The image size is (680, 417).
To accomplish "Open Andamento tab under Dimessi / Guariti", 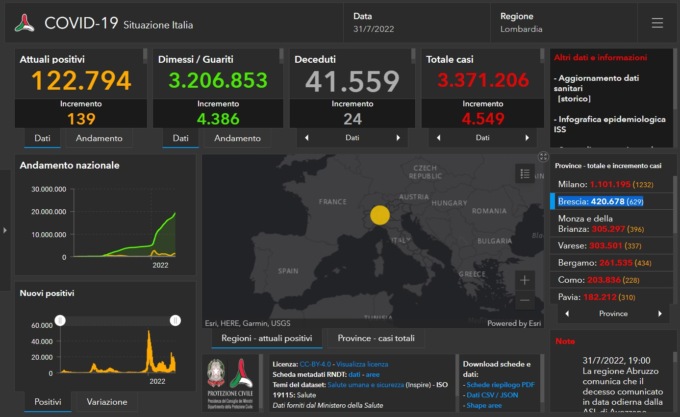I will (x=237, y=138).
